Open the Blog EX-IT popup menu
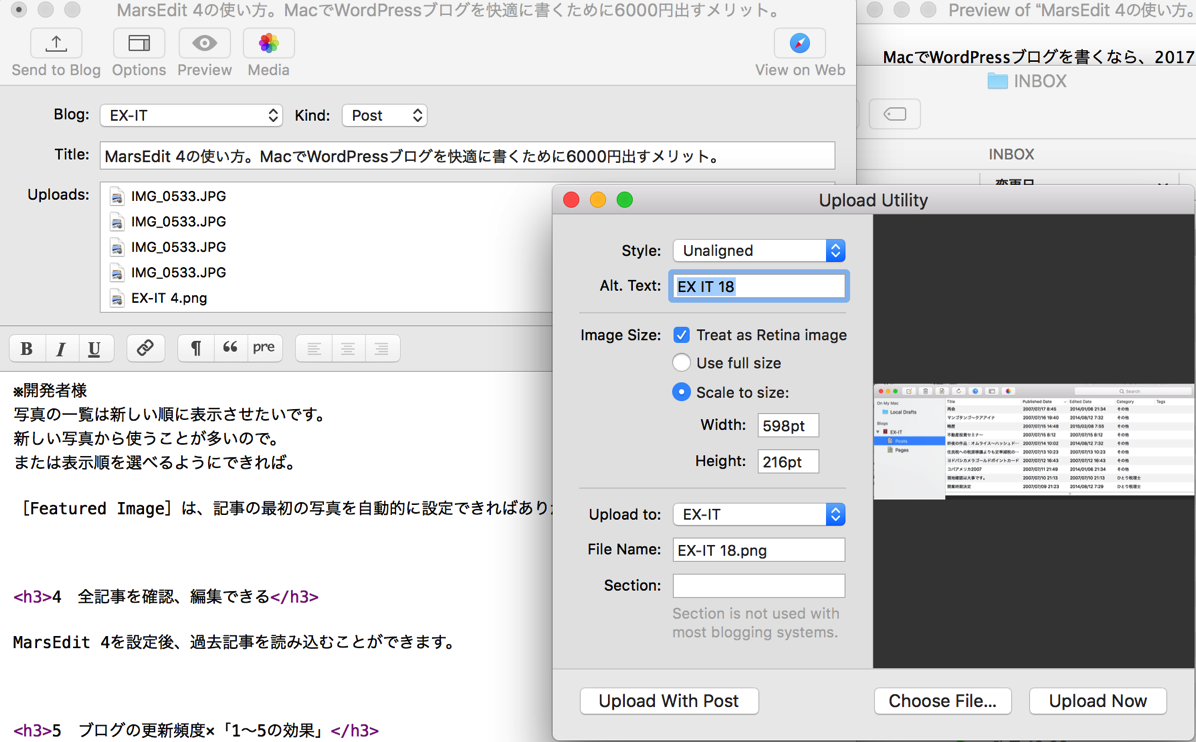Screen dimensions: 1196x742 coord(191,115)
